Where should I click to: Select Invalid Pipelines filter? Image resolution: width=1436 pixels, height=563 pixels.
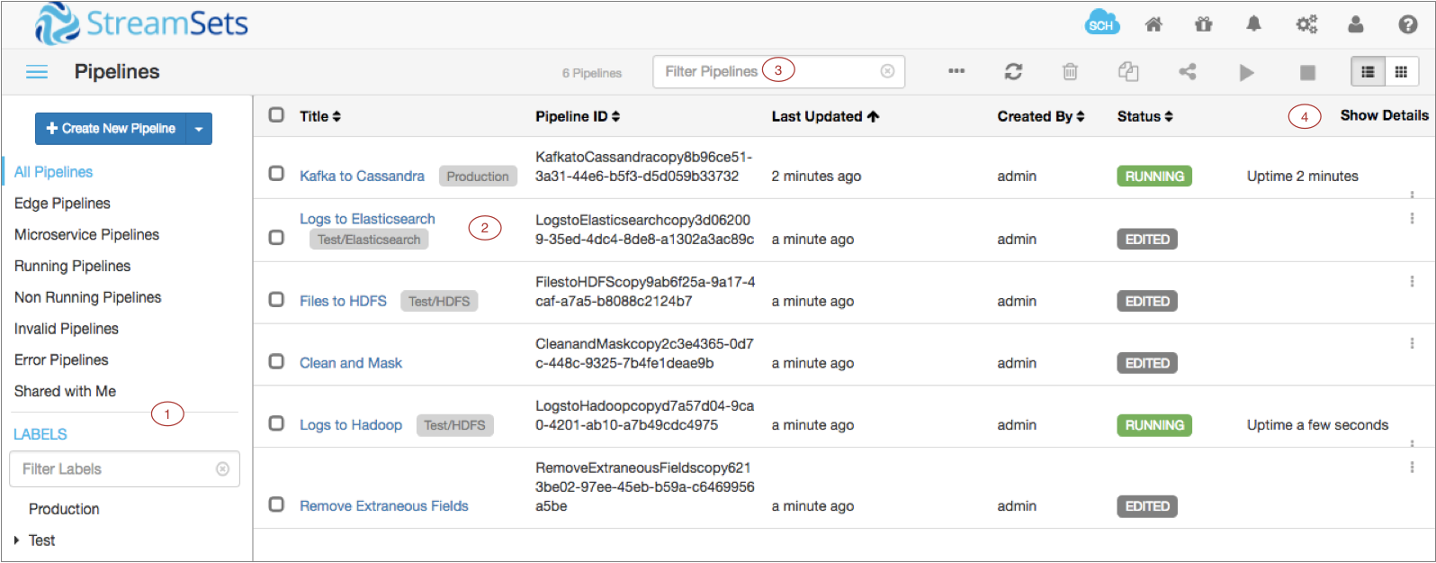(66, 328)
